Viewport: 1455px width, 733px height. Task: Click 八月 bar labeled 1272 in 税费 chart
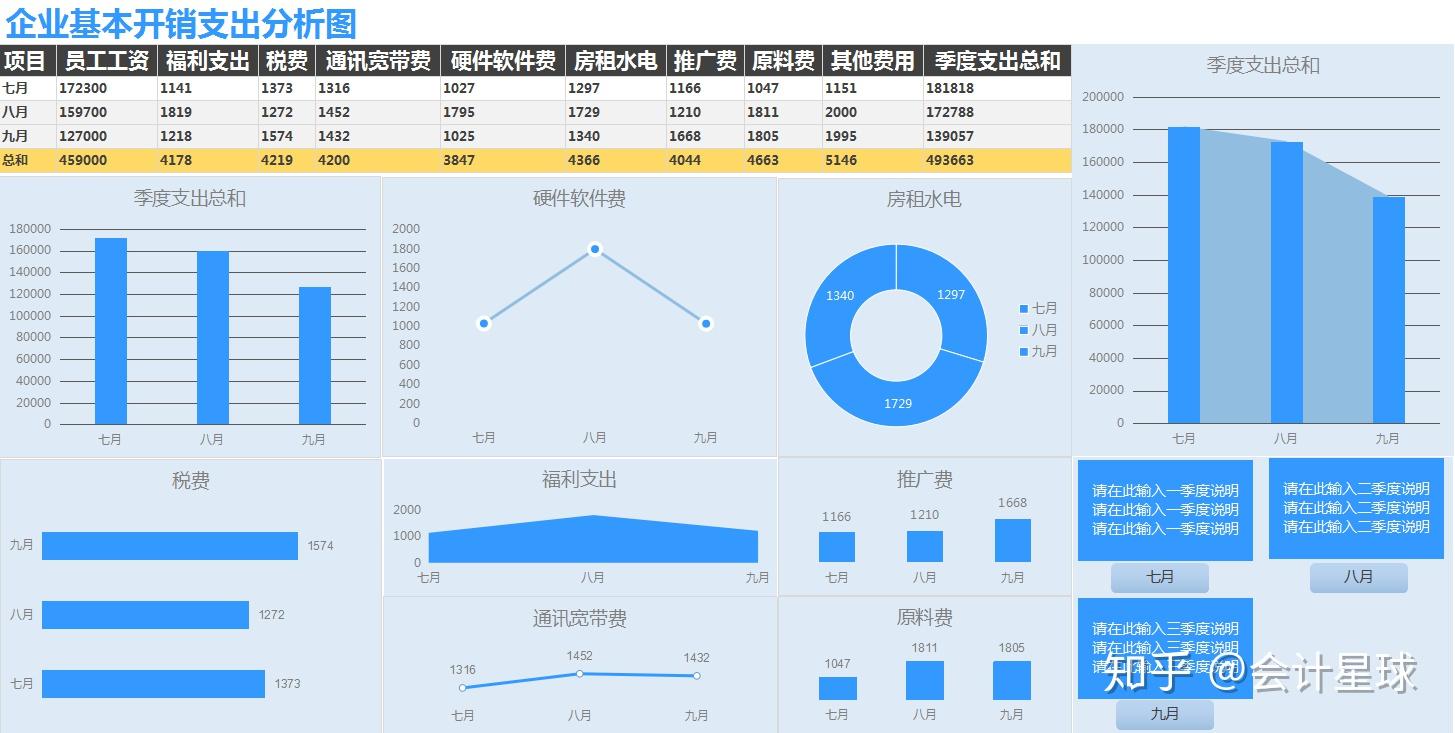(145, 615)
